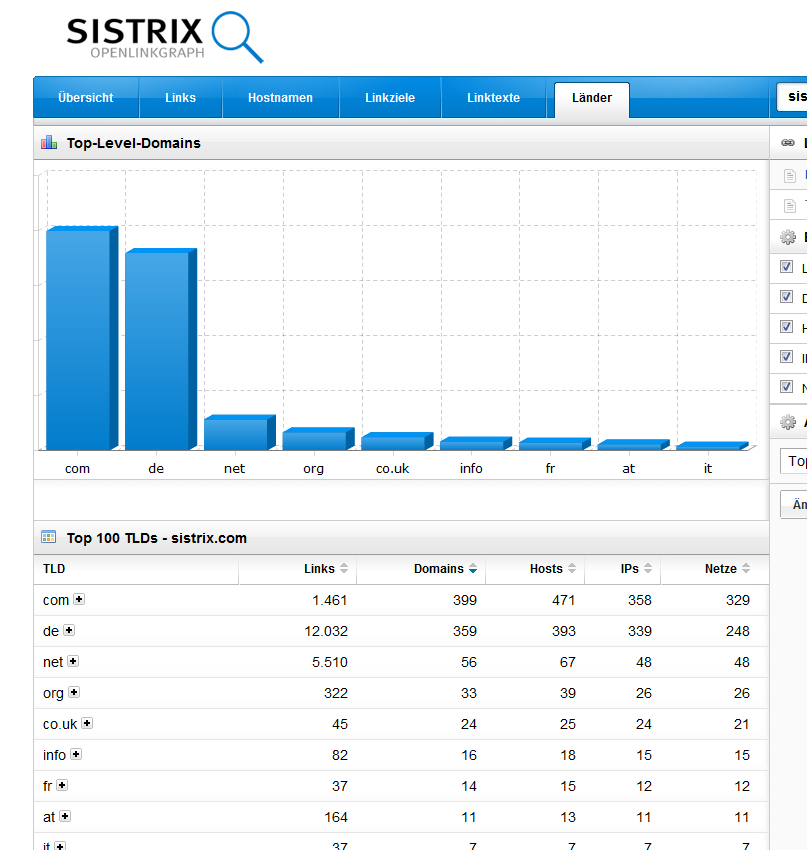Click the sort arrows next to Links column

[x=344, y=569]
